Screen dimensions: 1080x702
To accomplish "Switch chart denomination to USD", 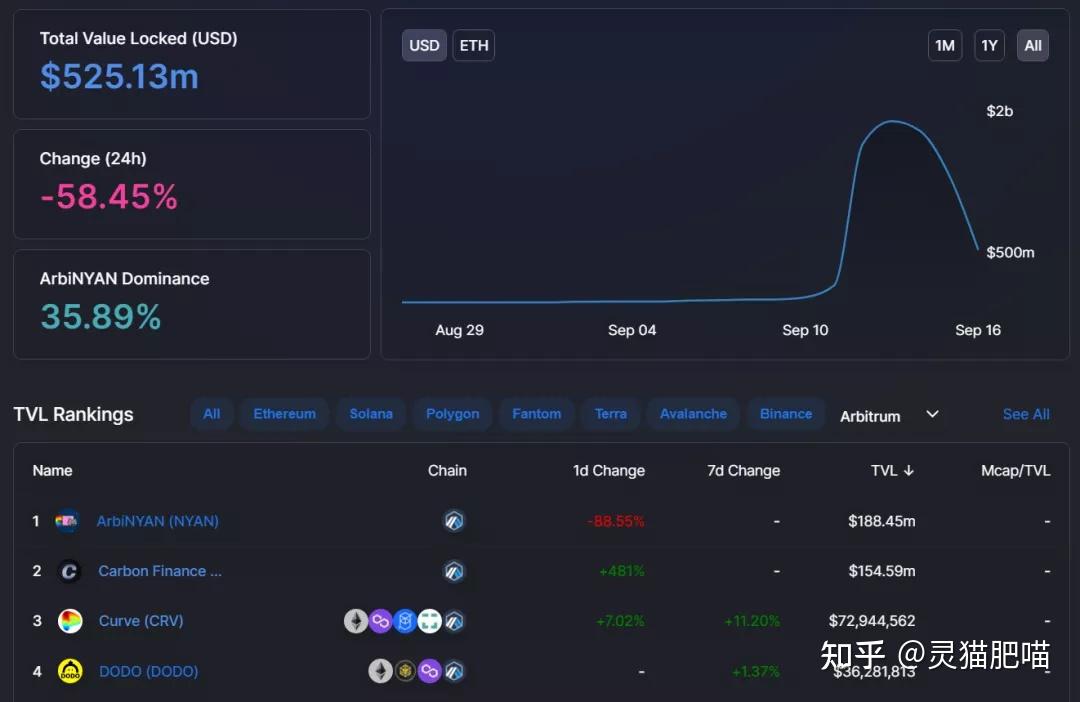I will click(424, 45).
